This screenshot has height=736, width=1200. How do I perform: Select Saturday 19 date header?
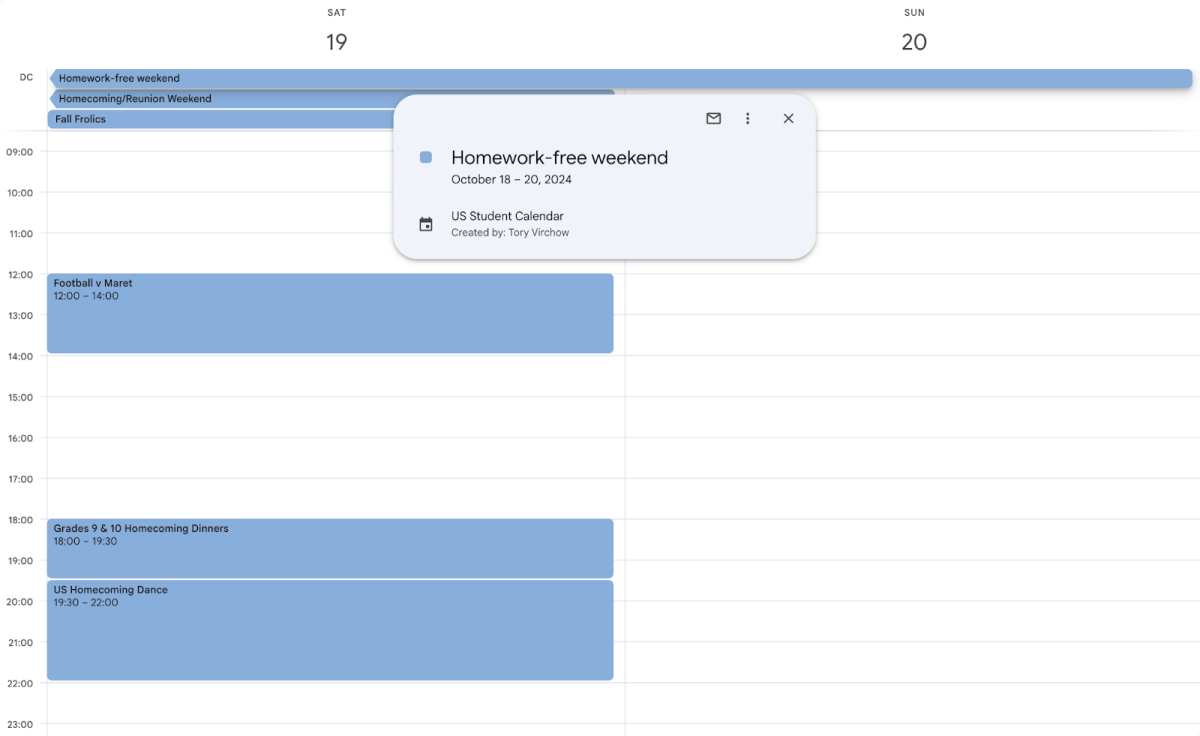(336, 42)
